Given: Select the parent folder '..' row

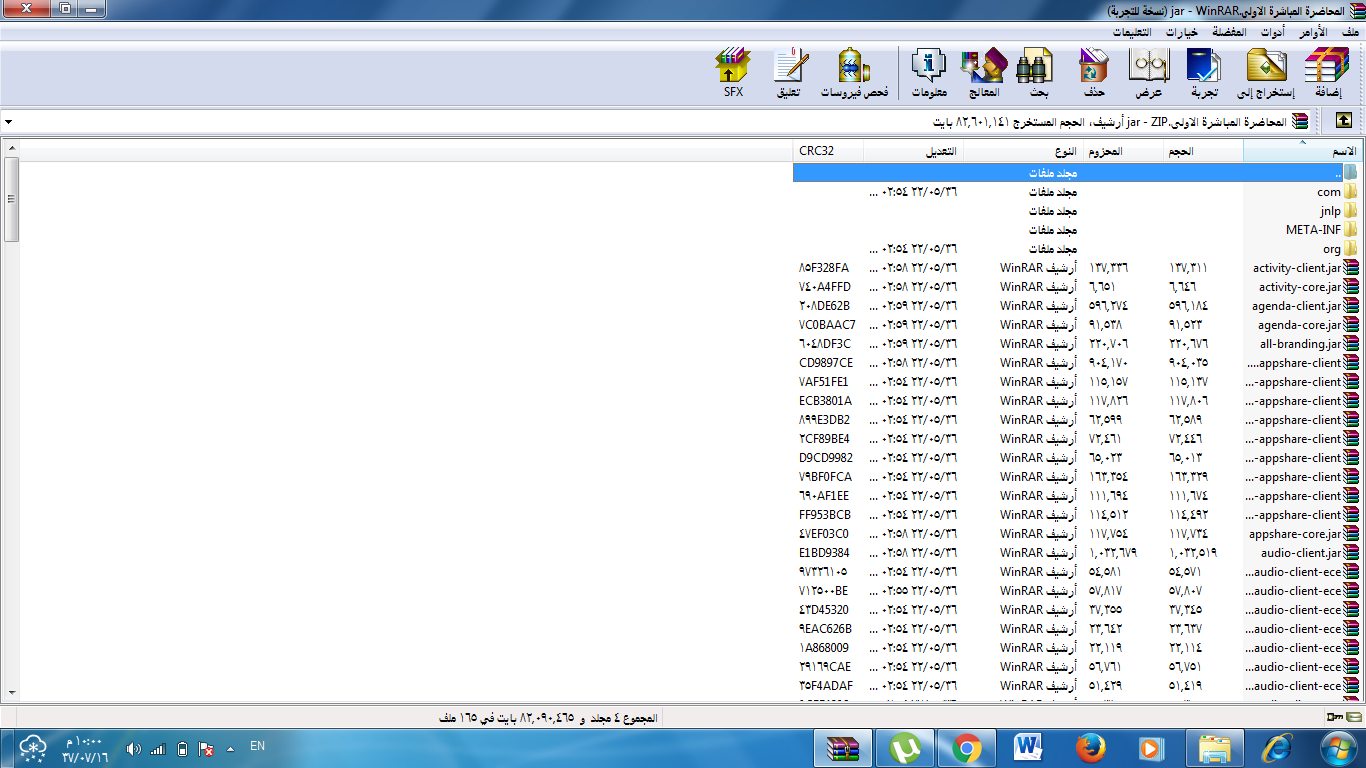Looking at the screenshot, I should [x=1076, y=173].
